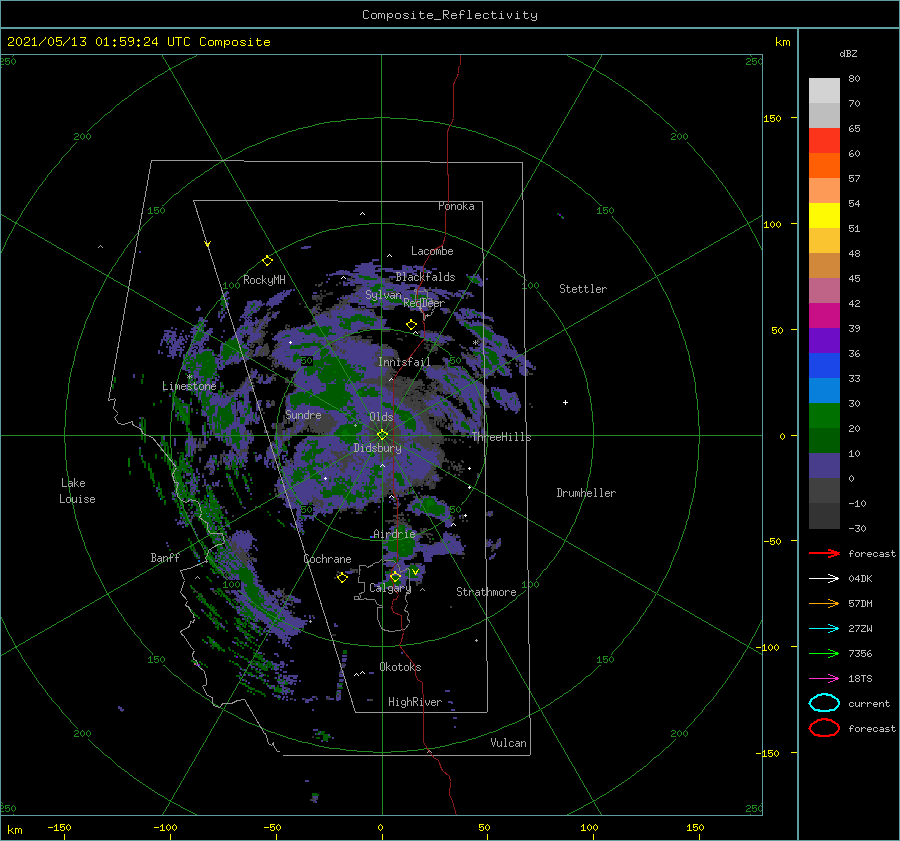Click the white plus marker east of ThreeHills
This screenshot has width=900, height=841.
[565, 402]
